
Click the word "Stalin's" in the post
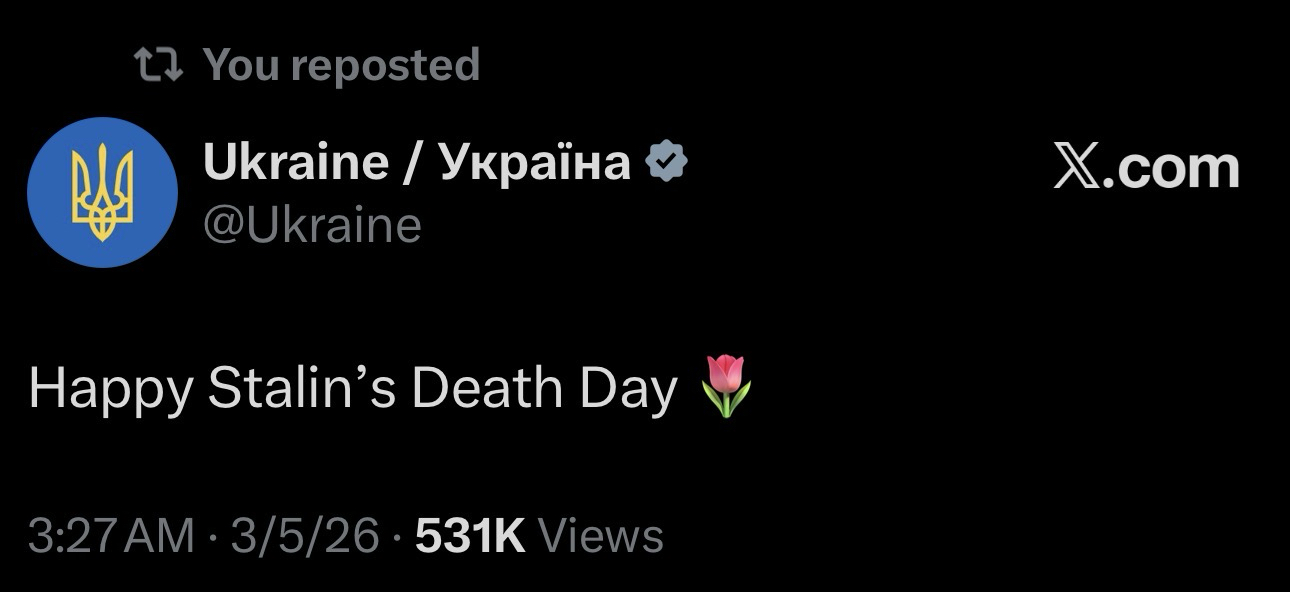303,388
